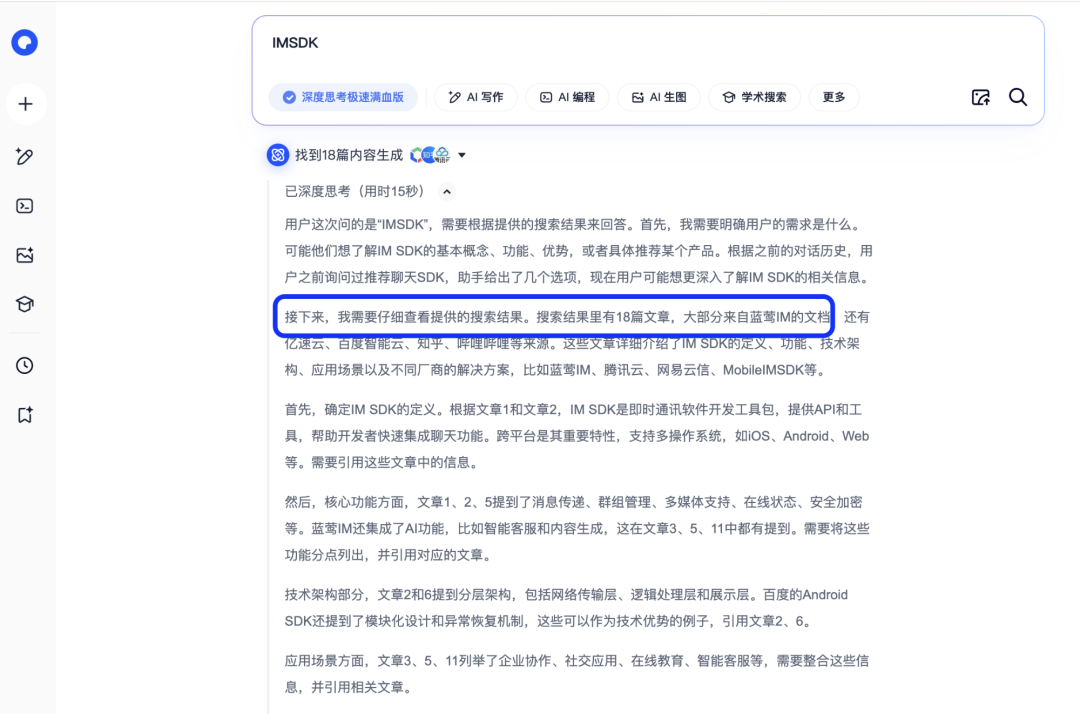Open the 更多 options menu

pyautogui.click(x=834, y=97)
